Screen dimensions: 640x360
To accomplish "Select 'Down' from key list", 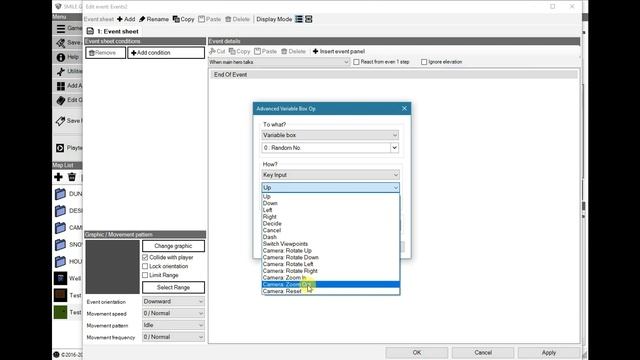I will pos(331,203).
